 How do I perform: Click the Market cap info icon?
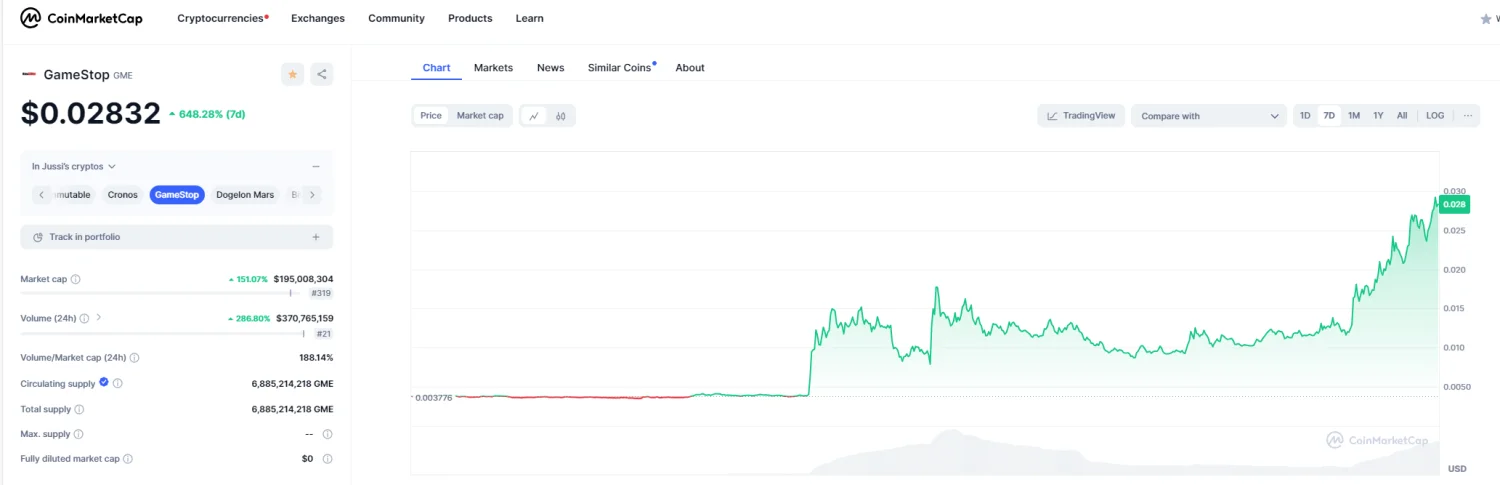[x=76, y=280]
